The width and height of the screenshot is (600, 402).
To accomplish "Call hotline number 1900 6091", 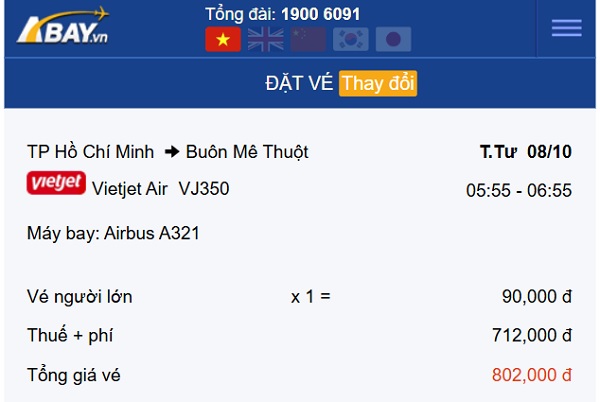I will (x=320, y=14).
